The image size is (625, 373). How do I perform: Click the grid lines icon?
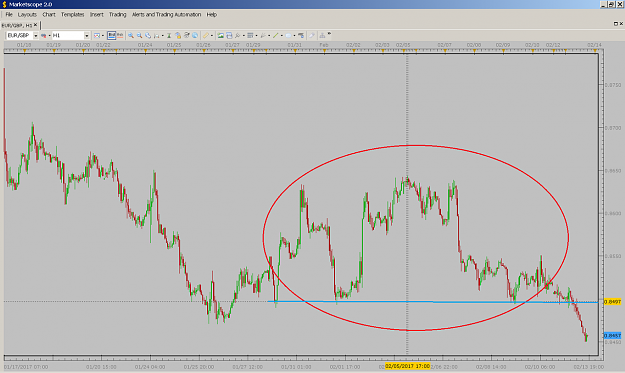pyautogui.click(x=250, y=35)
